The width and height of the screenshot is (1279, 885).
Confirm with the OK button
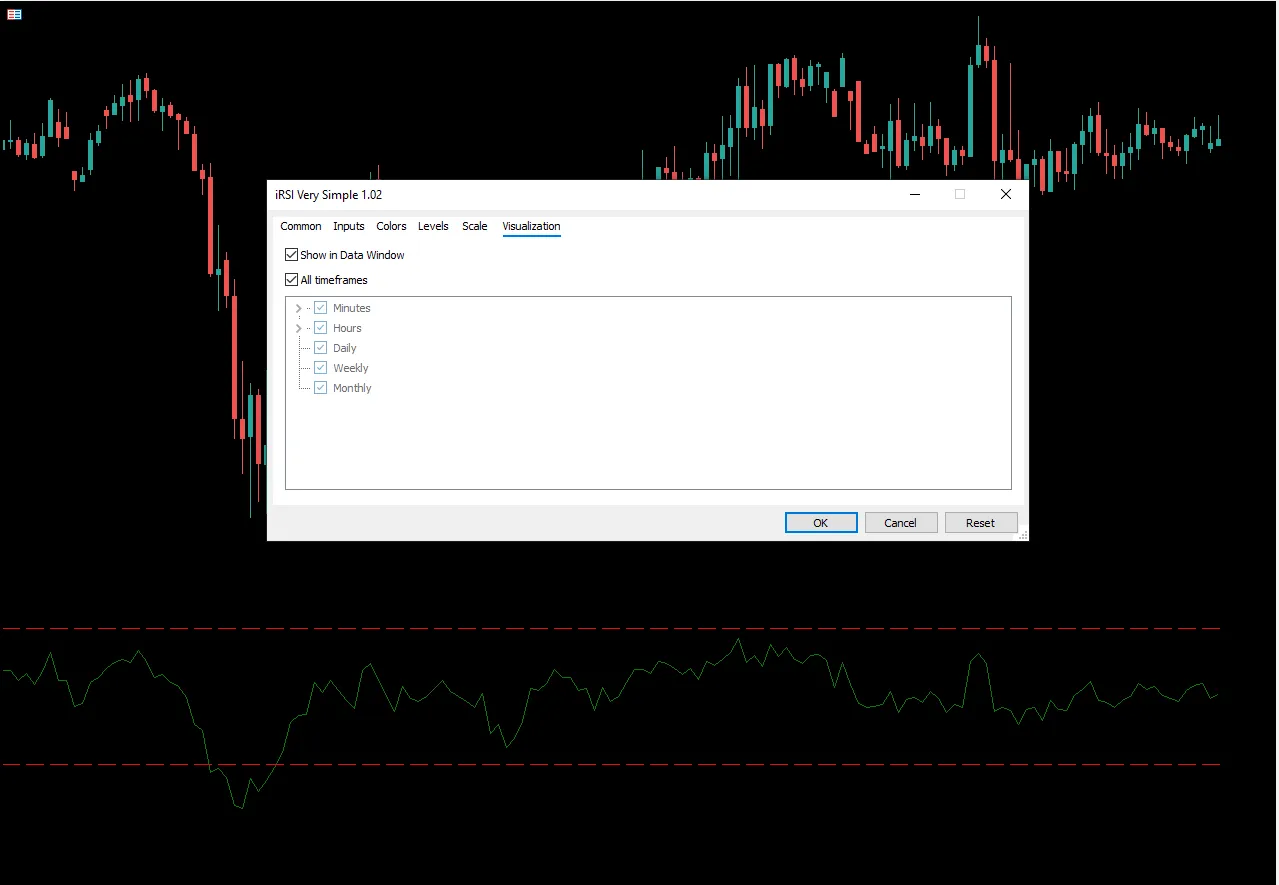tap(821, 523)
